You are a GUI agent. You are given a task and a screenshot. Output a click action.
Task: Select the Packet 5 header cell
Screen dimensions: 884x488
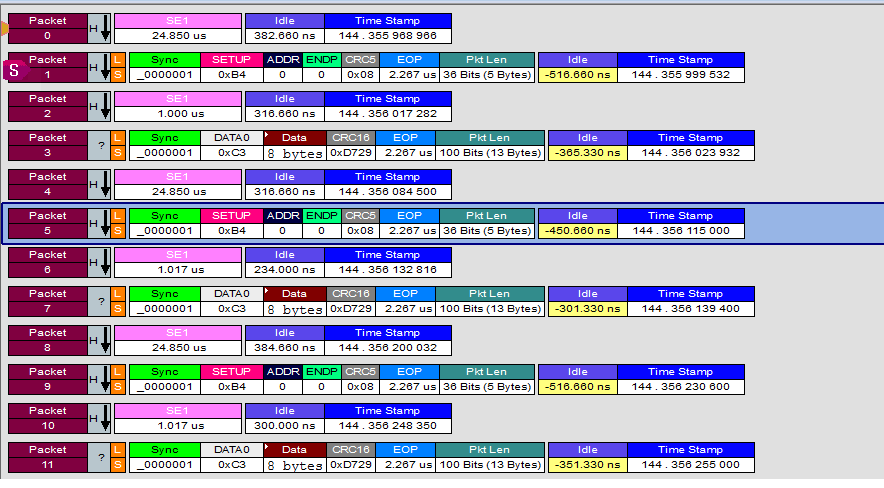coord(48,224)
